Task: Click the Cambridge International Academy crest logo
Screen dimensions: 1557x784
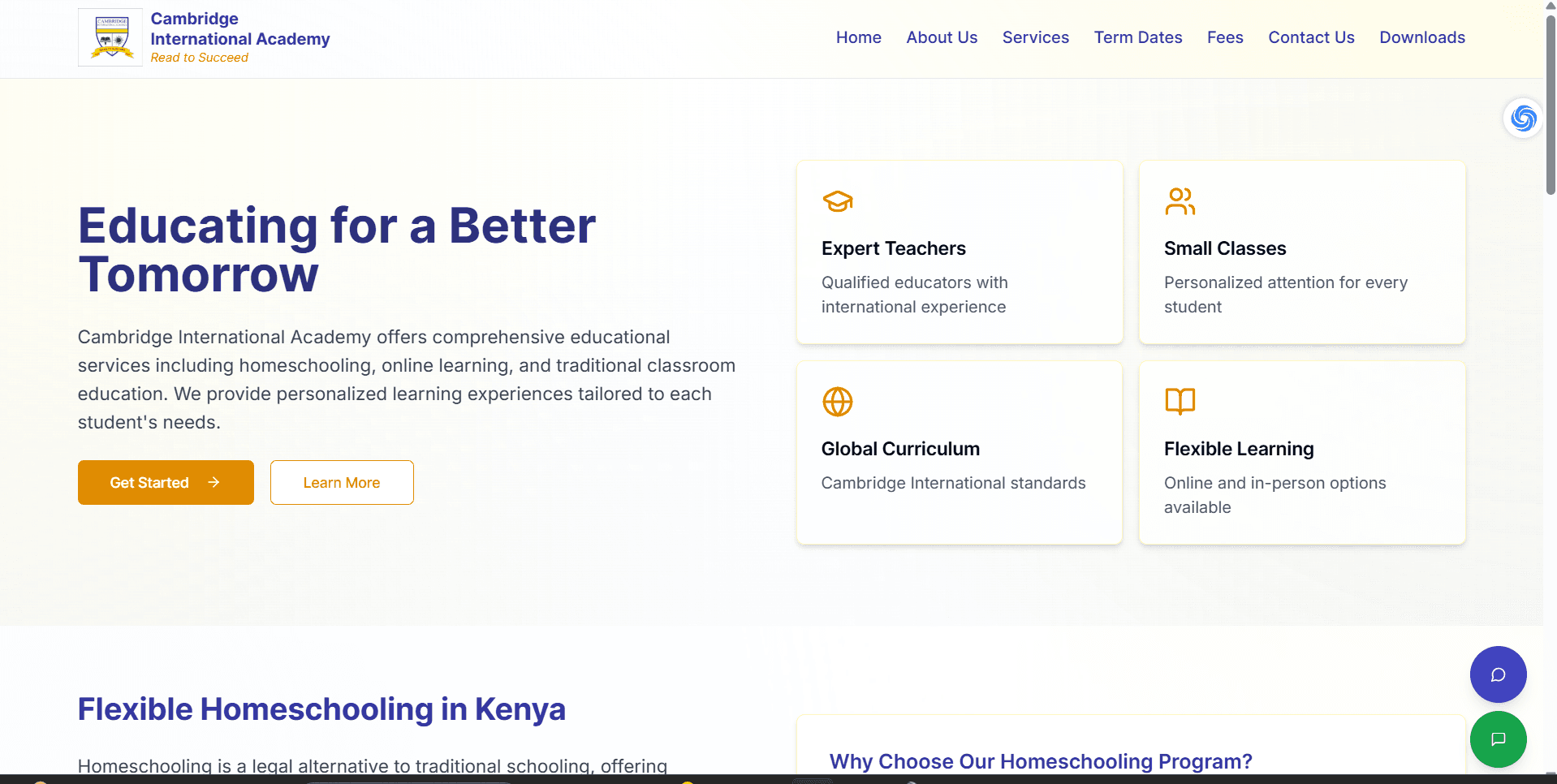Action: coord(110,37)
